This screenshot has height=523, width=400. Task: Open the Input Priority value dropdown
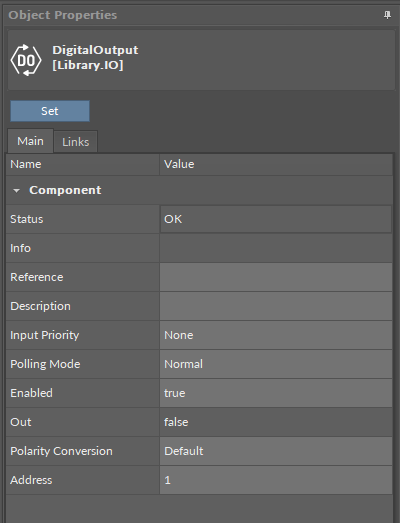276,335
